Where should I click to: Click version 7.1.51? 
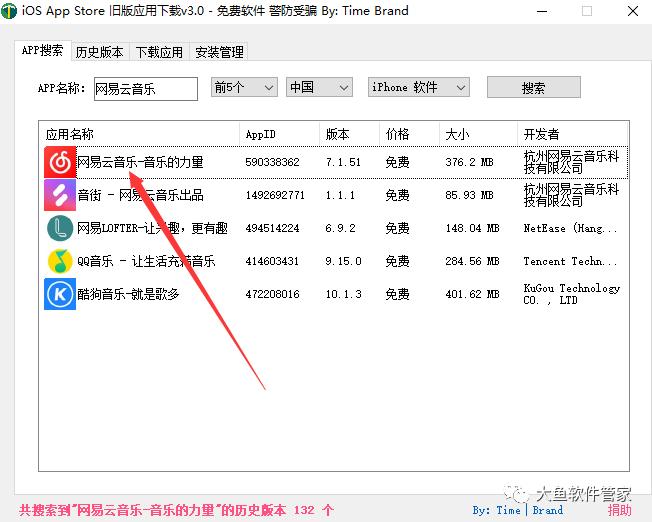coord(343,162)
